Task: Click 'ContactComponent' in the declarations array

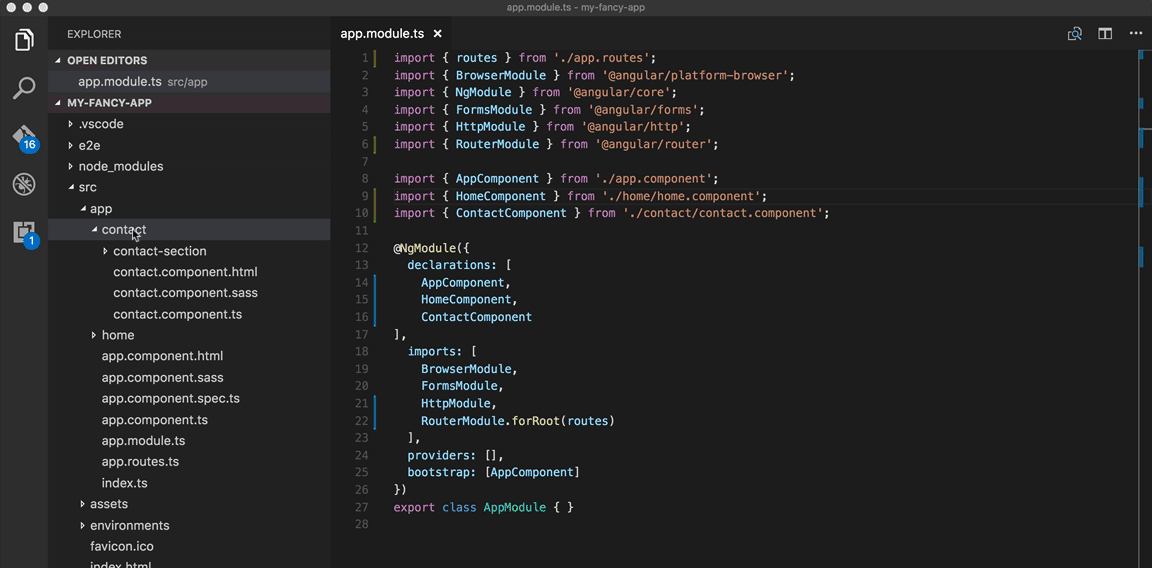Action: 476,317
